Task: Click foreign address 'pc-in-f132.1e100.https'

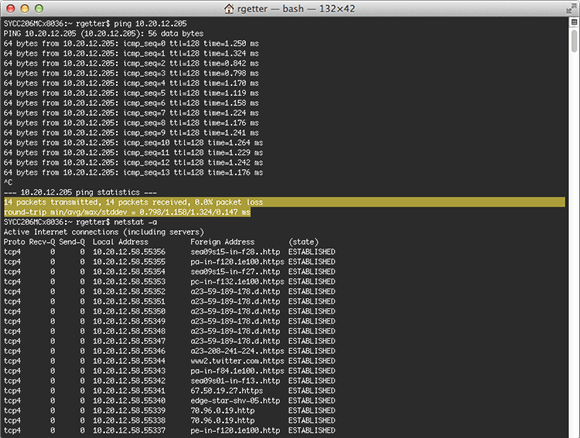Action: click(237, 282)
